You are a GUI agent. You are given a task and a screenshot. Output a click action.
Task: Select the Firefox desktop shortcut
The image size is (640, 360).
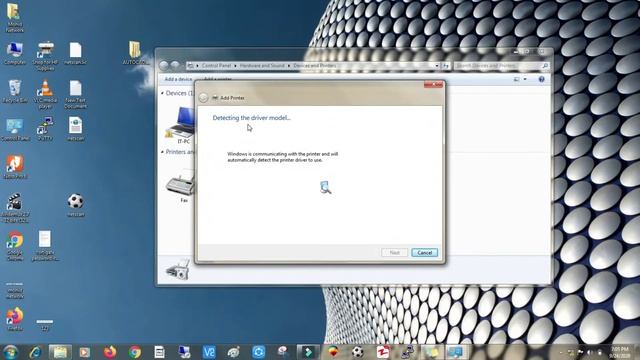(x=15, y=319)
